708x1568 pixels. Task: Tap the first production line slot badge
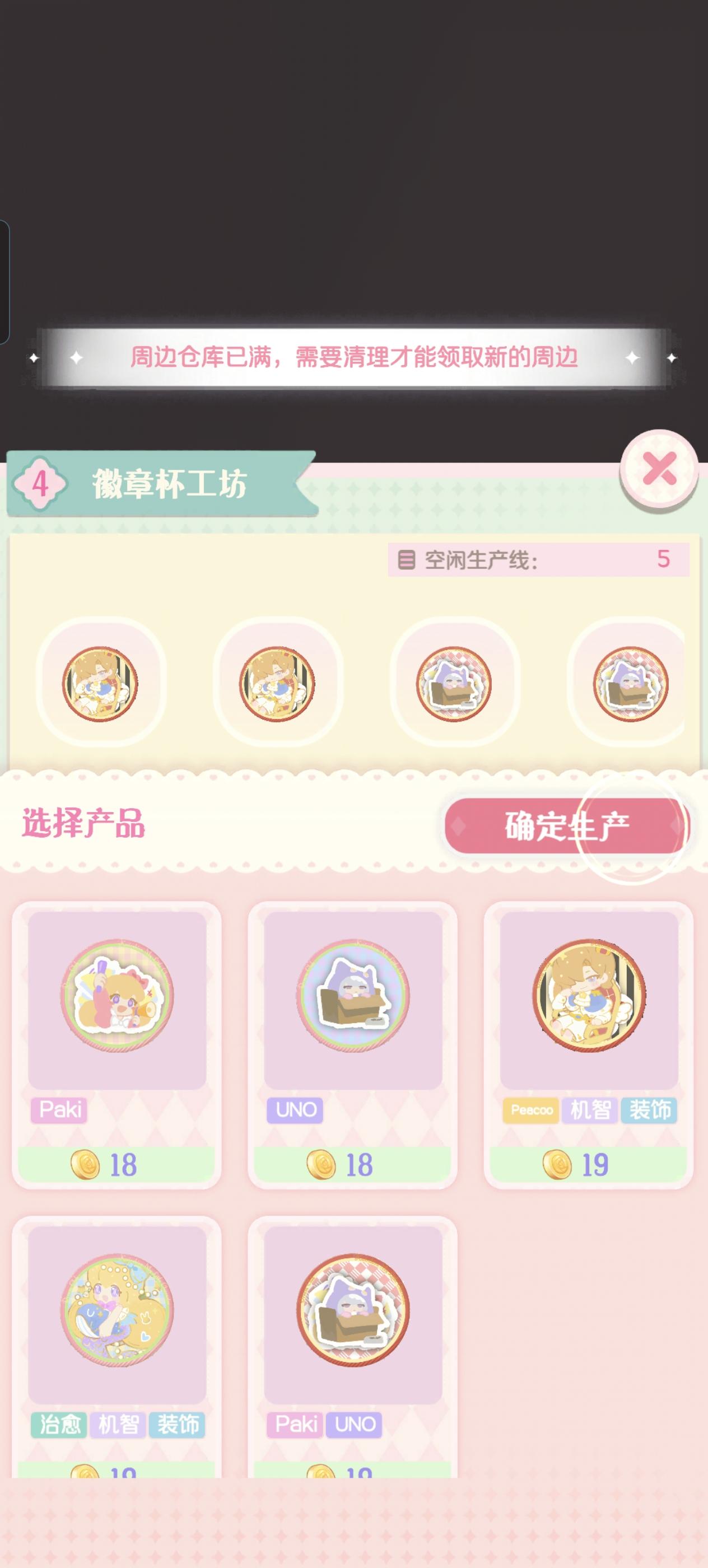pos(100,683)
